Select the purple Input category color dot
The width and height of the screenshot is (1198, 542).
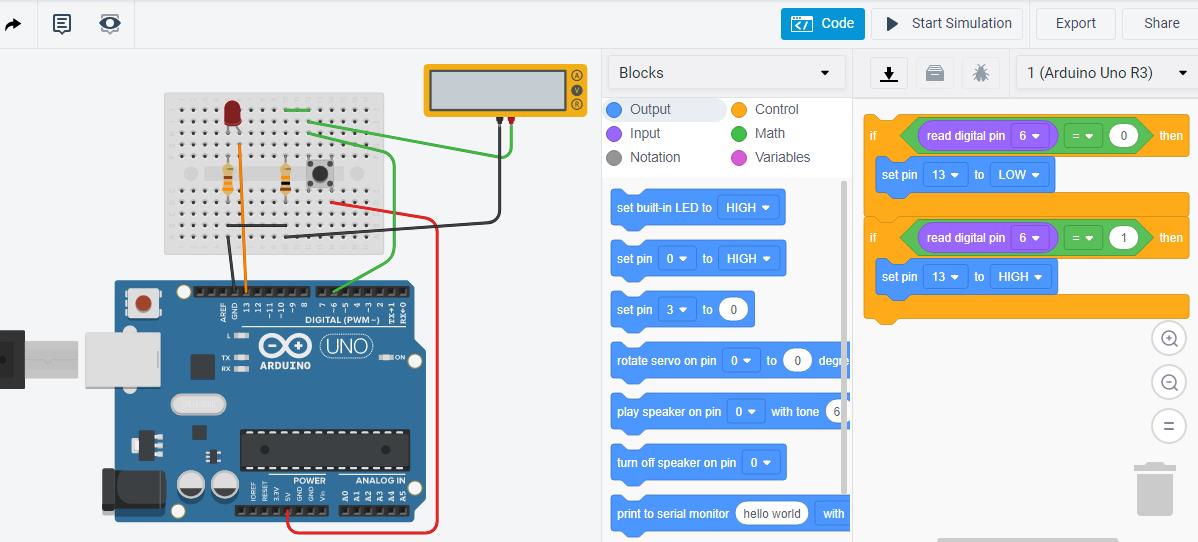[x=614, y=133]
